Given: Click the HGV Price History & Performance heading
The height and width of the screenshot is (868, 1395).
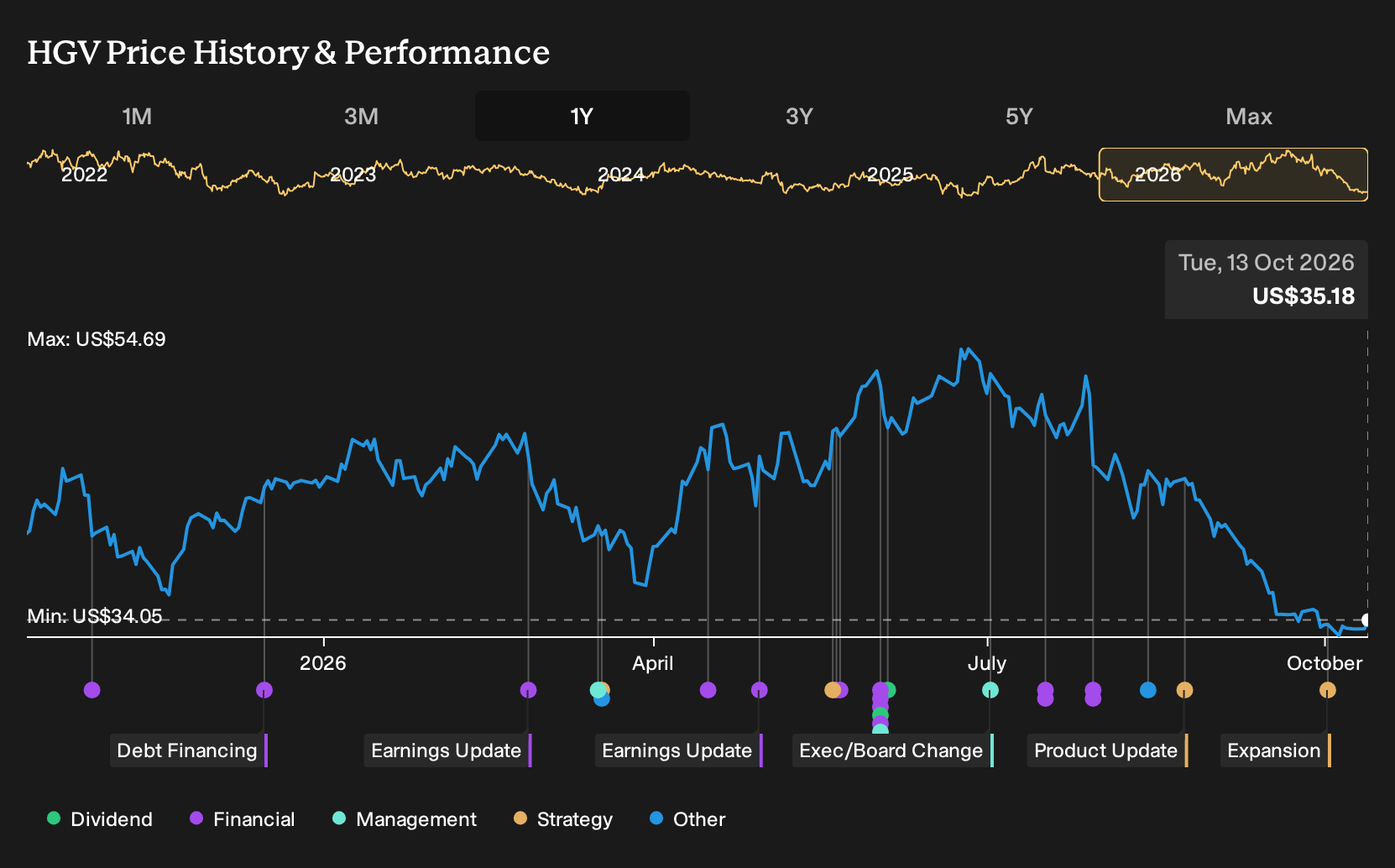Looking at the screenshot, I should click(x=289, y=52).
